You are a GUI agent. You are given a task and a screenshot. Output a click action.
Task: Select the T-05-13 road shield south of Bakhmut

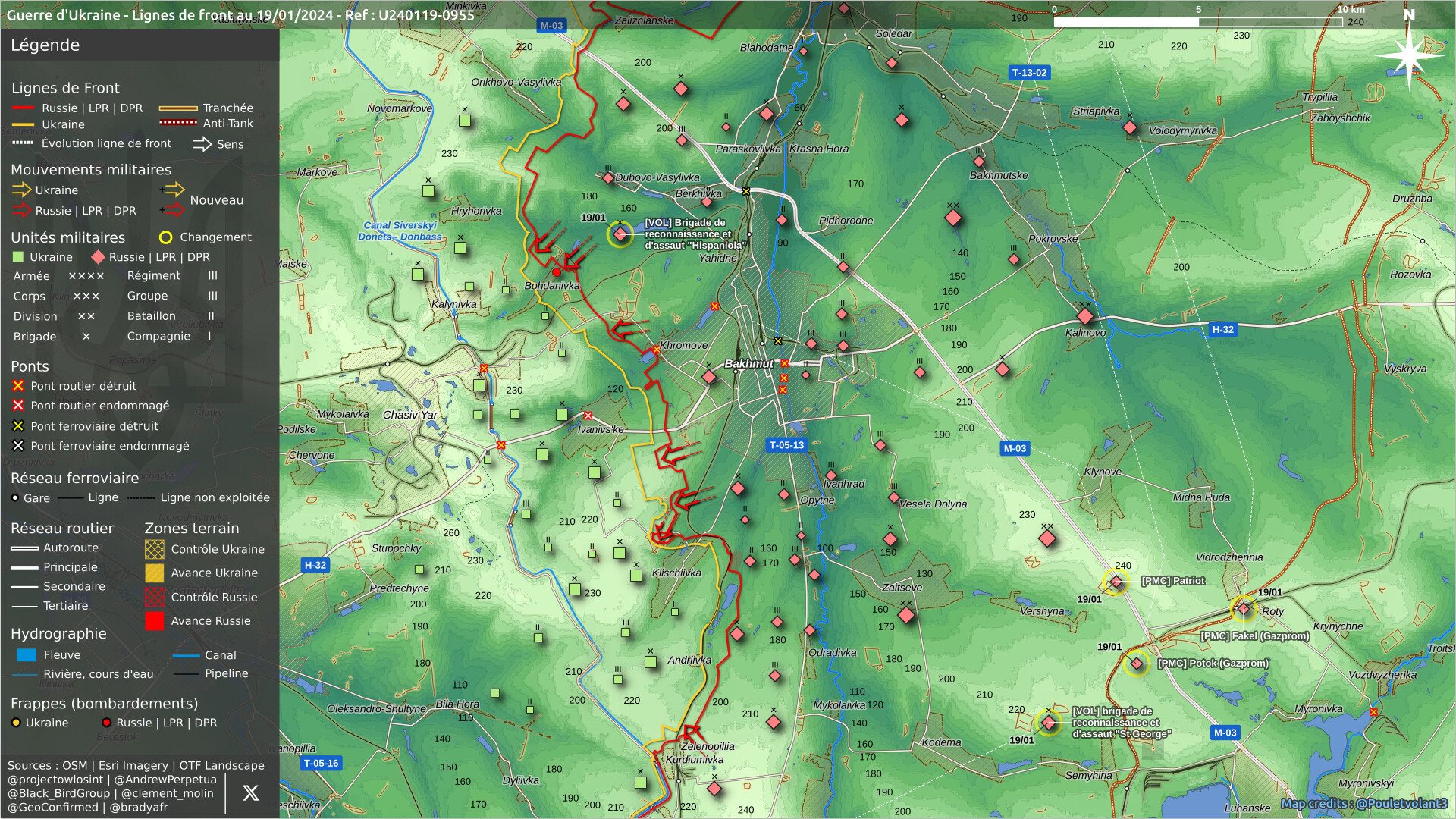tap(786, 445)
